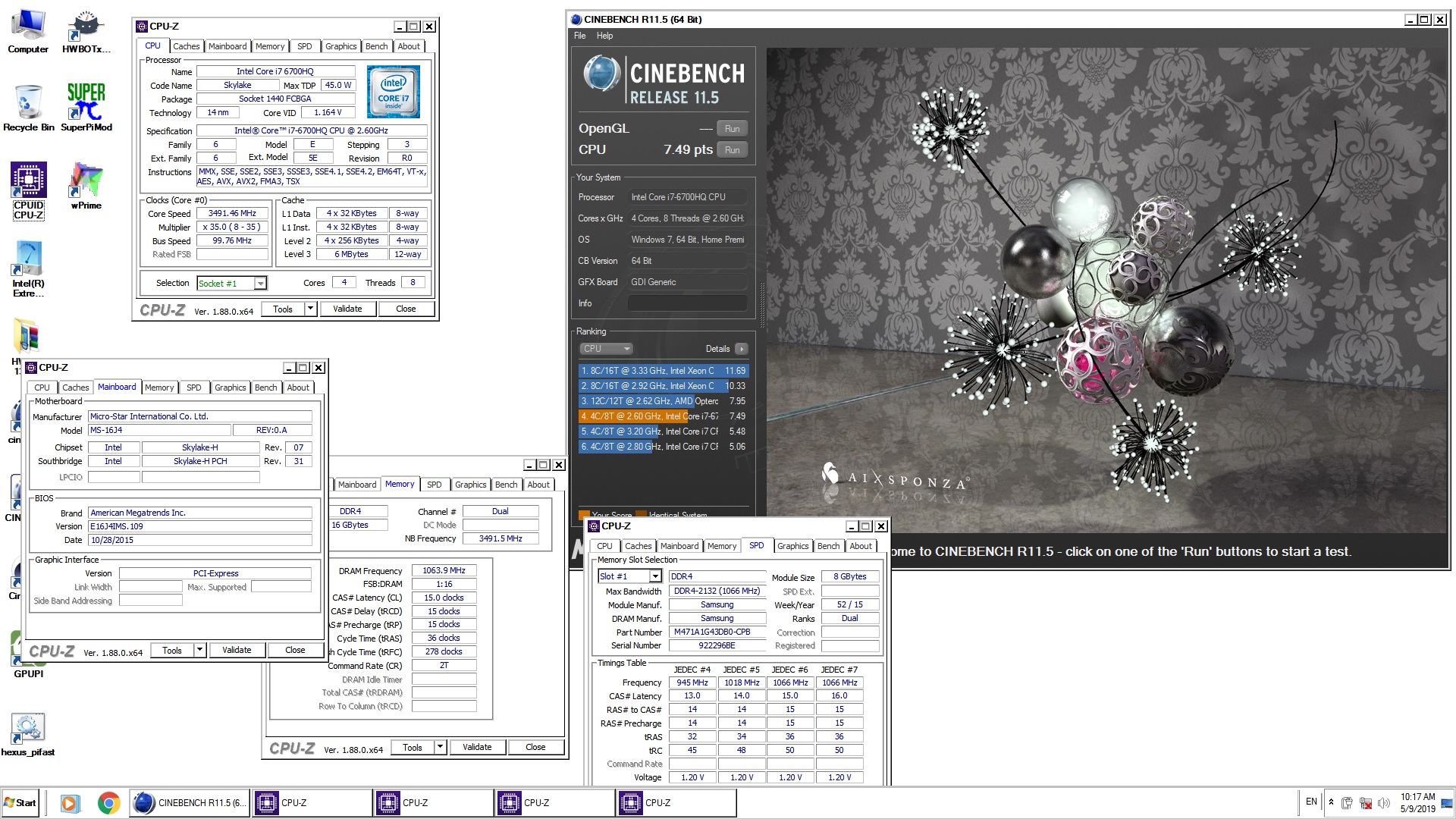The image size is (1456, 819).
Task: Select ranking row 3 AMD Opteron 7.95
Action: tap(664, 401)
